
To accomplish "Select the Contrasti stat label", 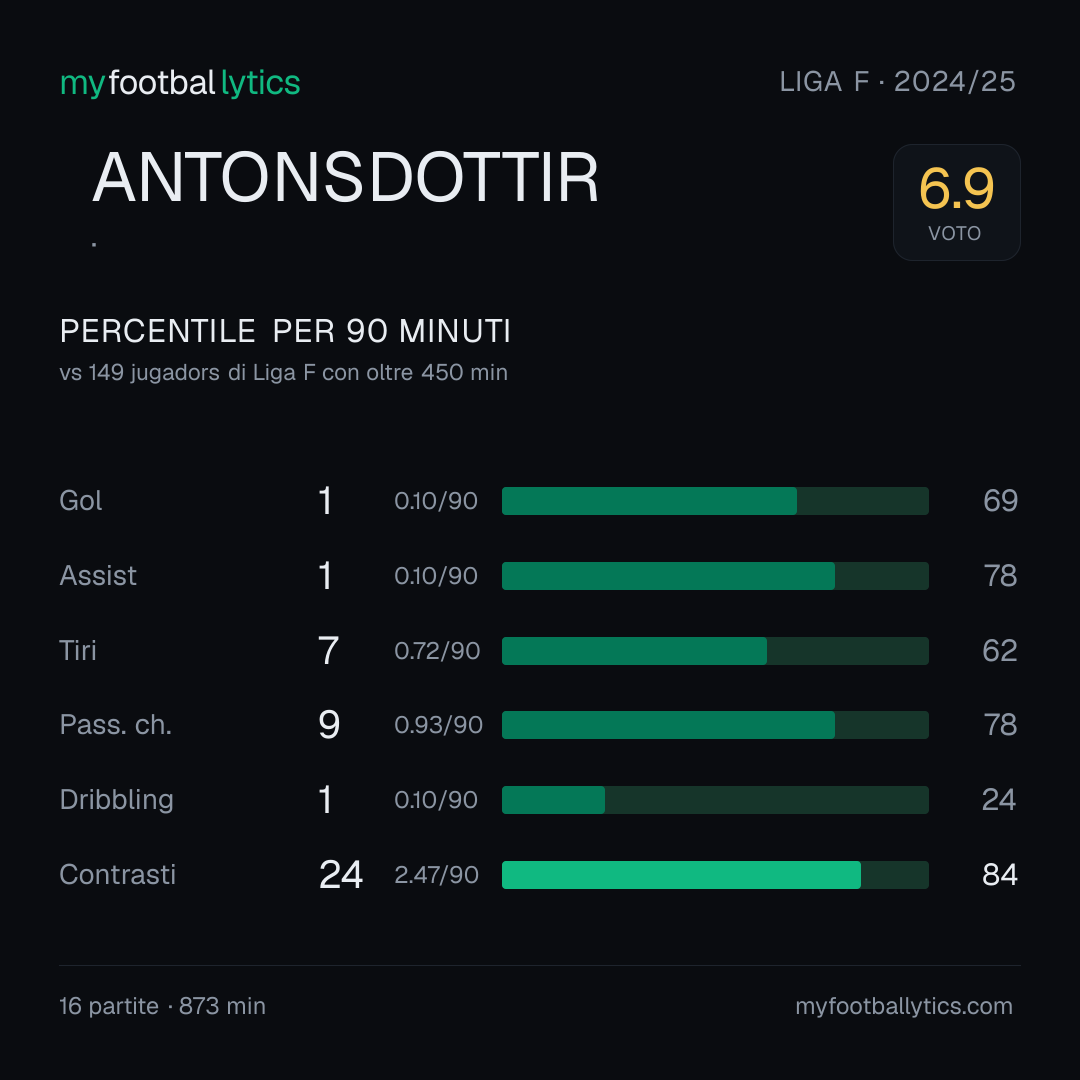I will click(118, 875).
